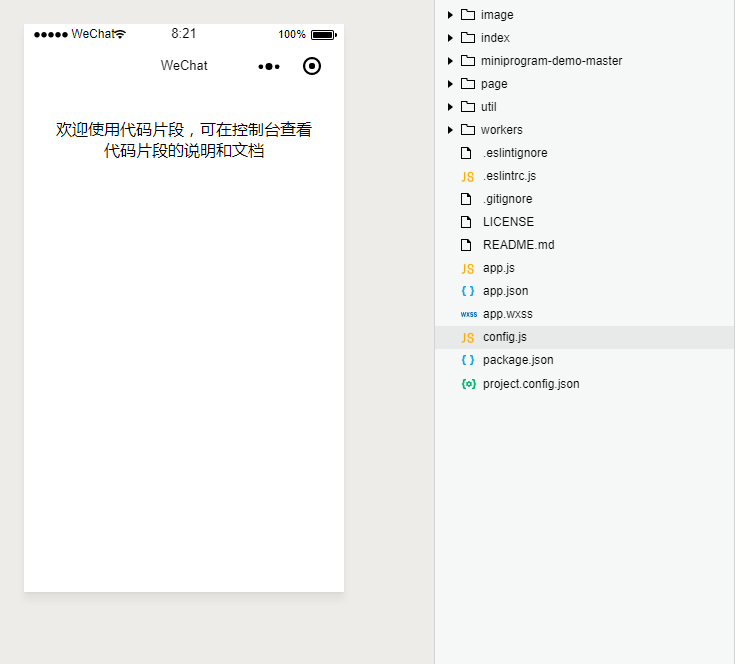Open the project.config.json file
This screenshot has height=664, width=750.
coord(585,384)
